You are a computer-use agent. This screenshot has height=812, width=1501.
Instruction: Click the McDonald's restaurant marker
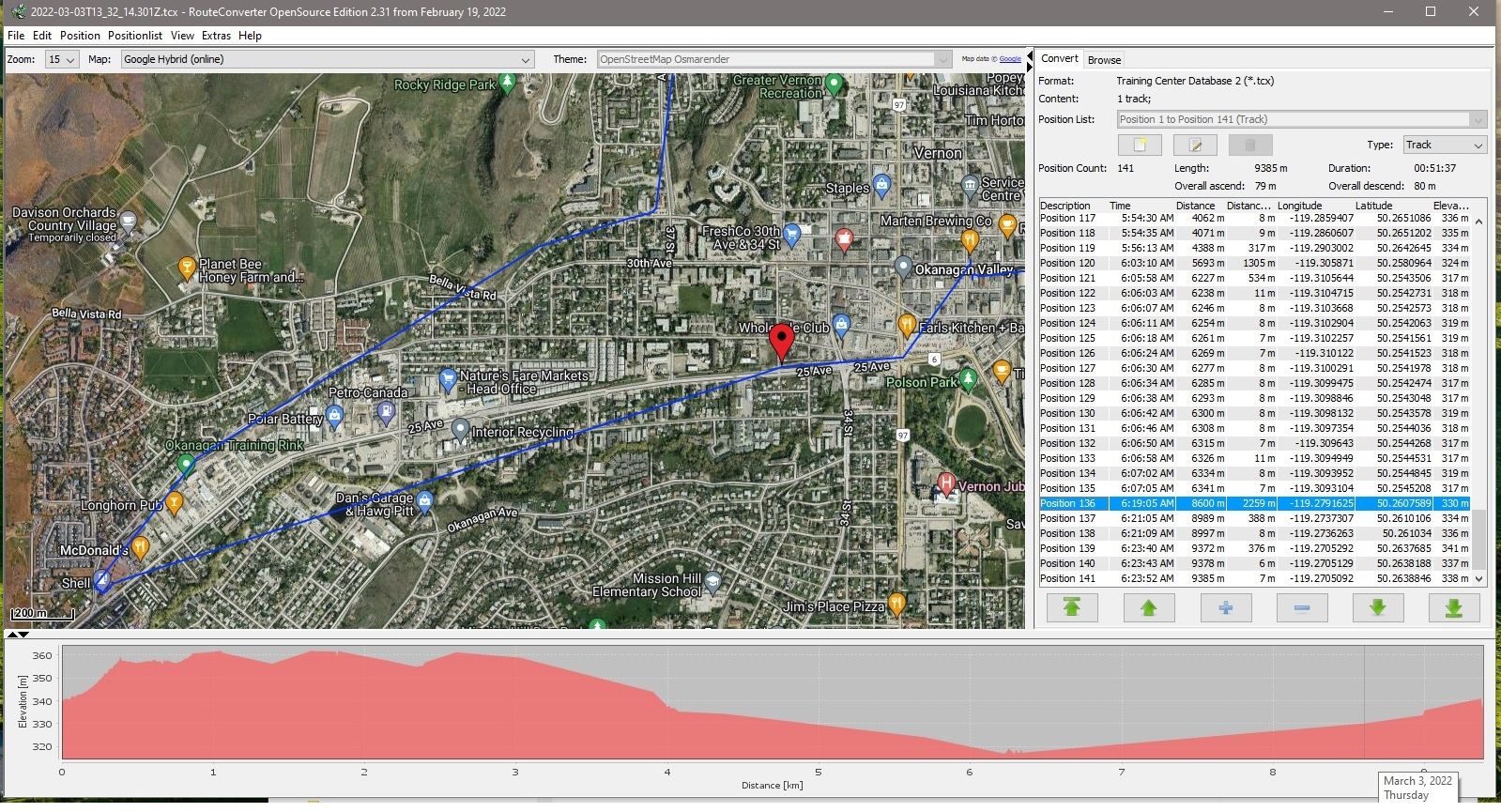140,546
